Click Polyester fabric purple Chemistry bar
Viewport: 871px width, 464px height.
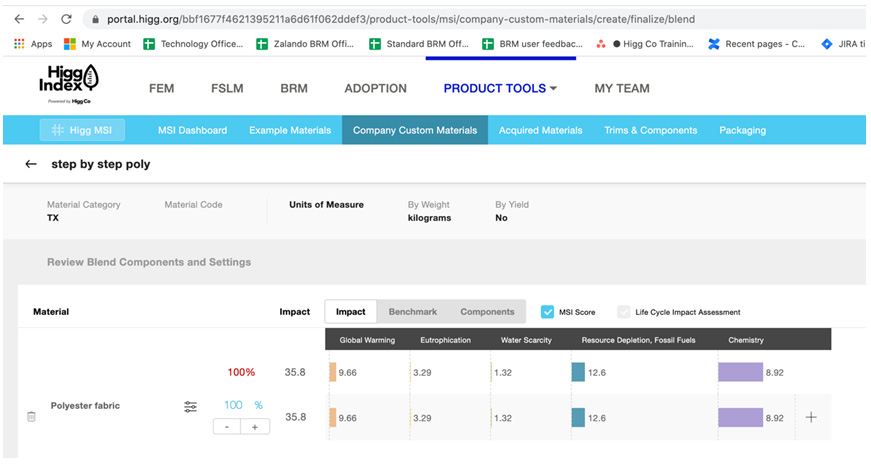point(740,417)
